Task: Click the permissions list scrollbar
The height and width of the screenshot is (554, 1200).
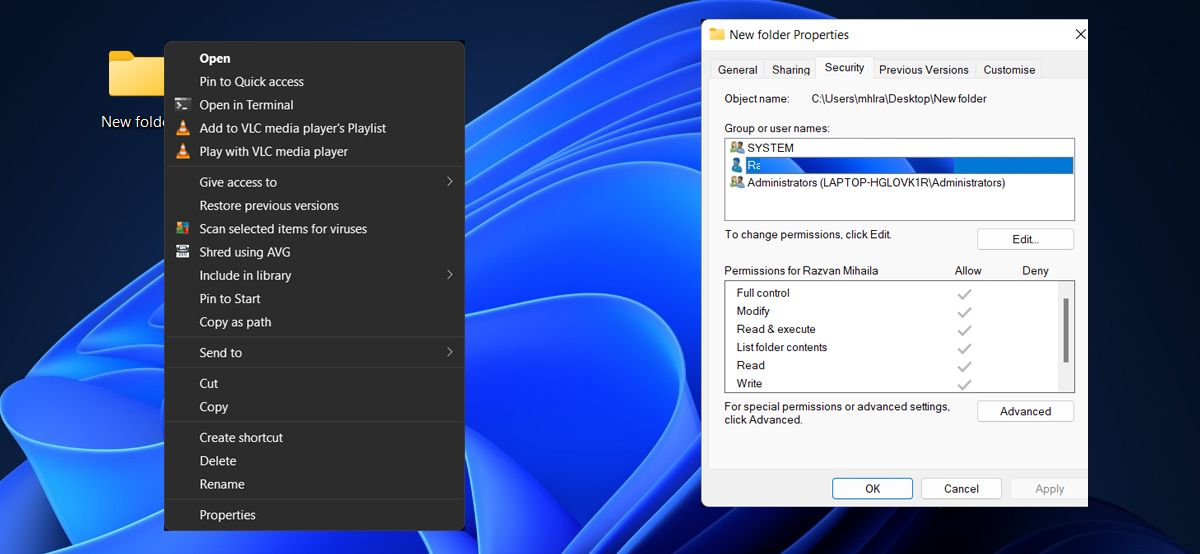Action: (x=1066, y=330)
